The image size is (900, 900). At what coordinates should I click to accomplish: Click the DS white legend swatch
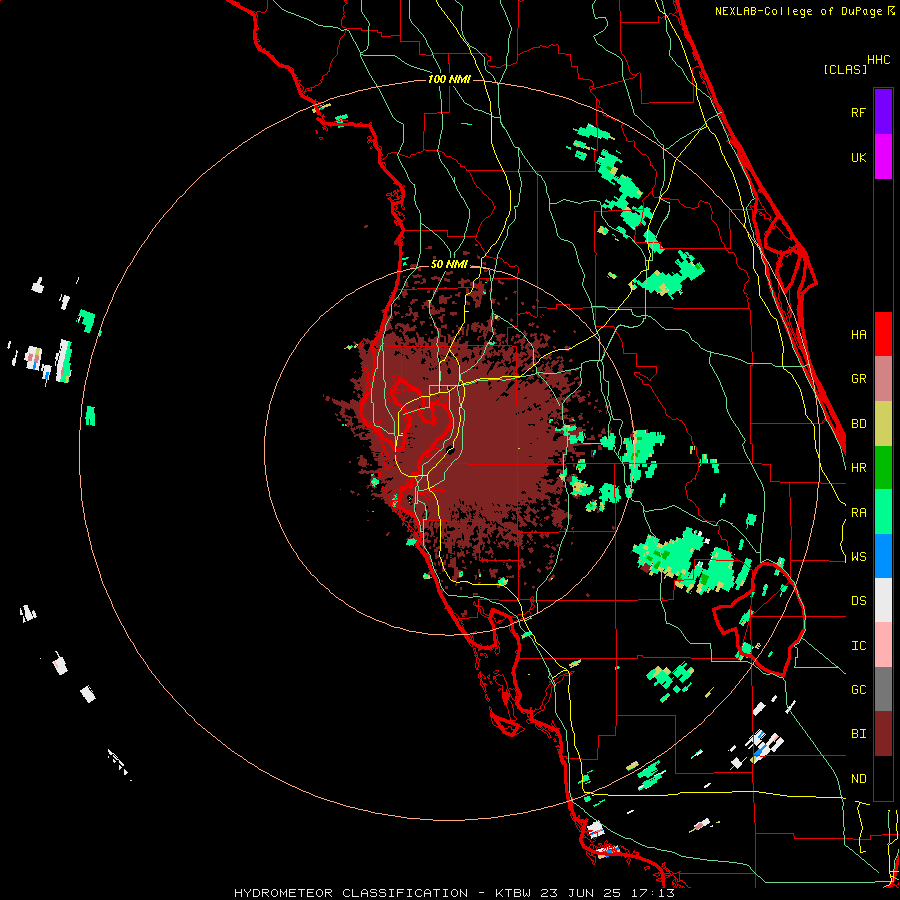[x=883, y=600]
